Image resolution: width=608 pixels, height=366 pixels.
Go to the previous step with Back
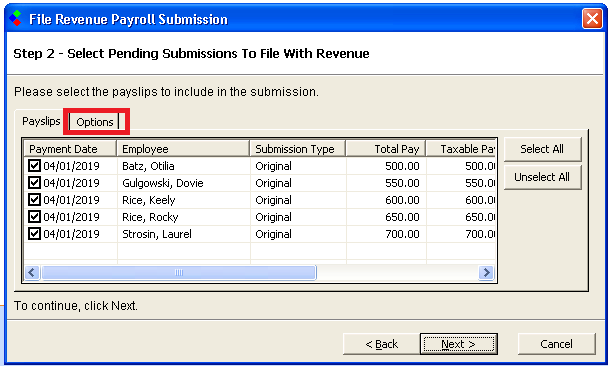[382, 344]
